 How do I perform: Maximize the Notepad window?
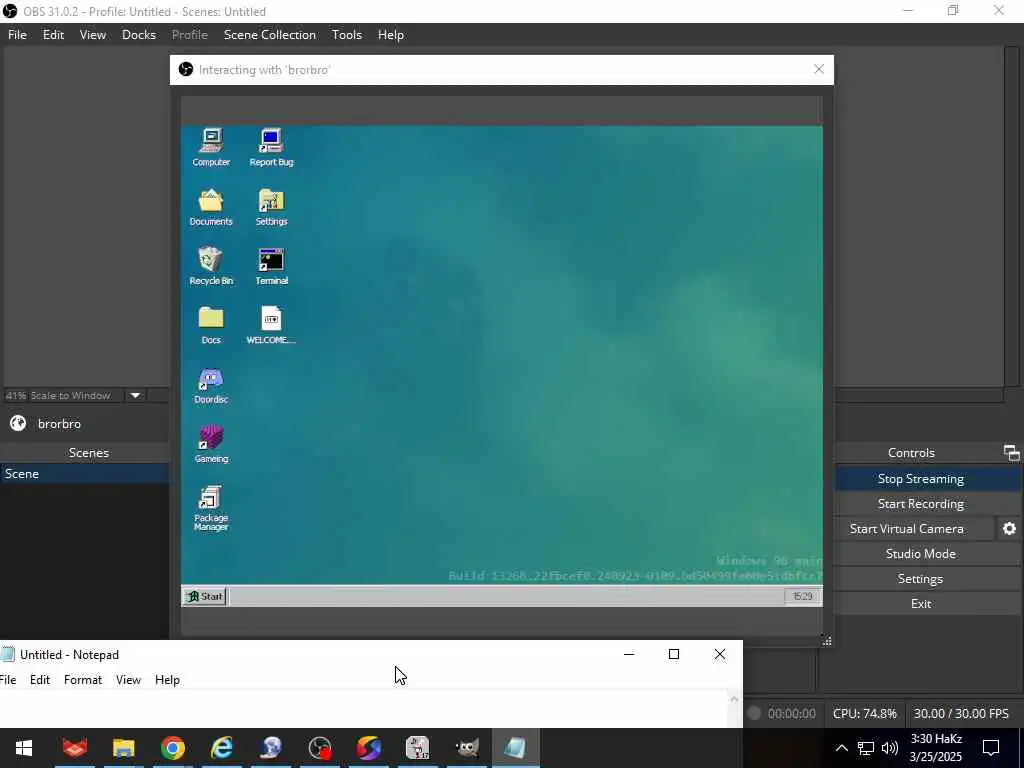point(674,654)
